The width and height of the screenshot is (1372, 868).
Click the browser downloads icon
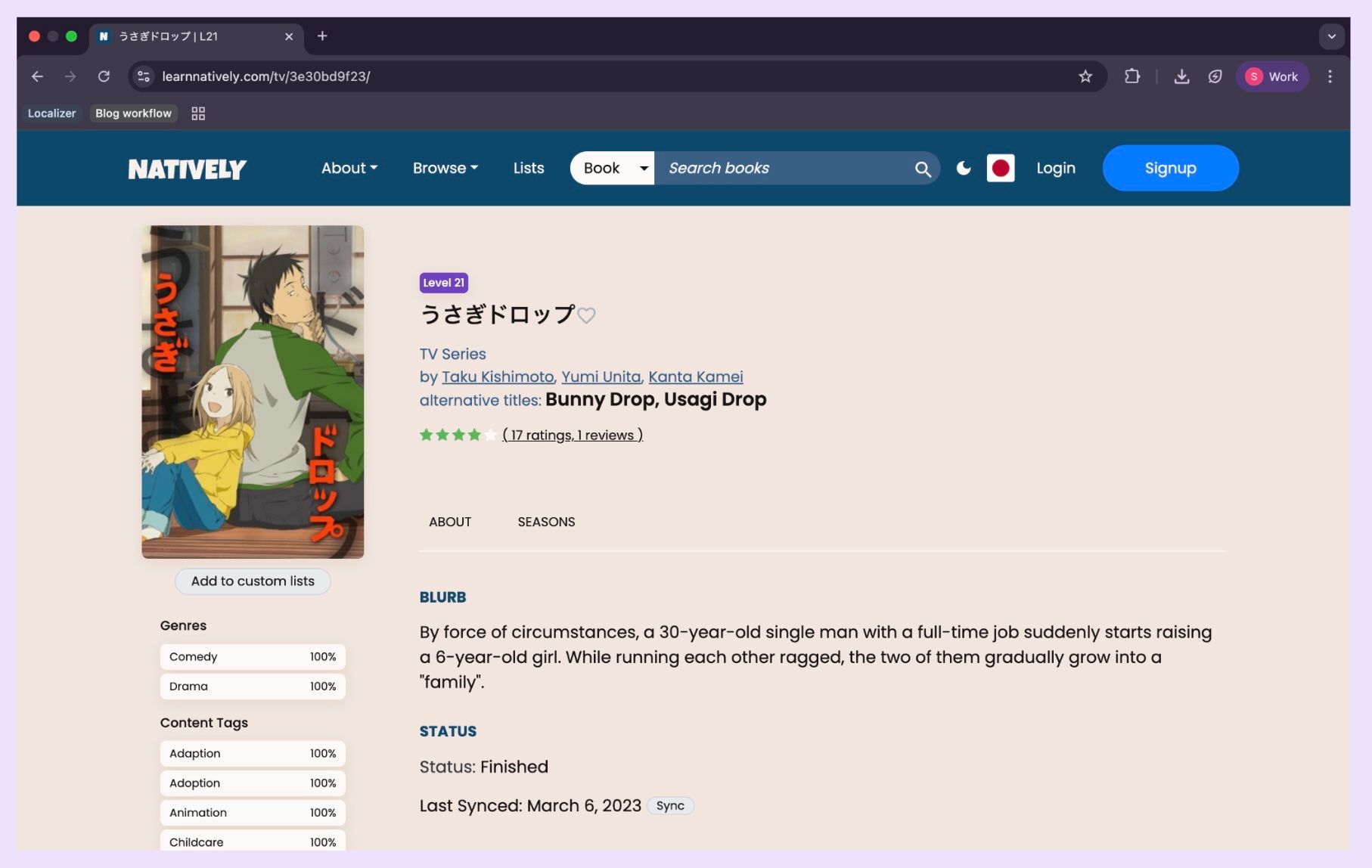[x=1181, y=76]
